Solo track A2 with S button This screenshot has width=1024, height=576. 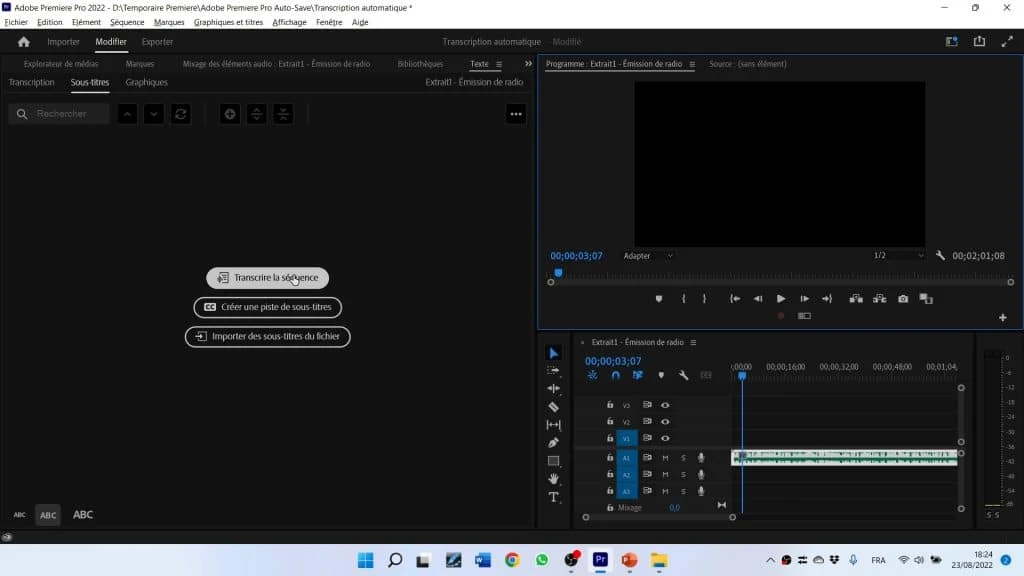683,475
